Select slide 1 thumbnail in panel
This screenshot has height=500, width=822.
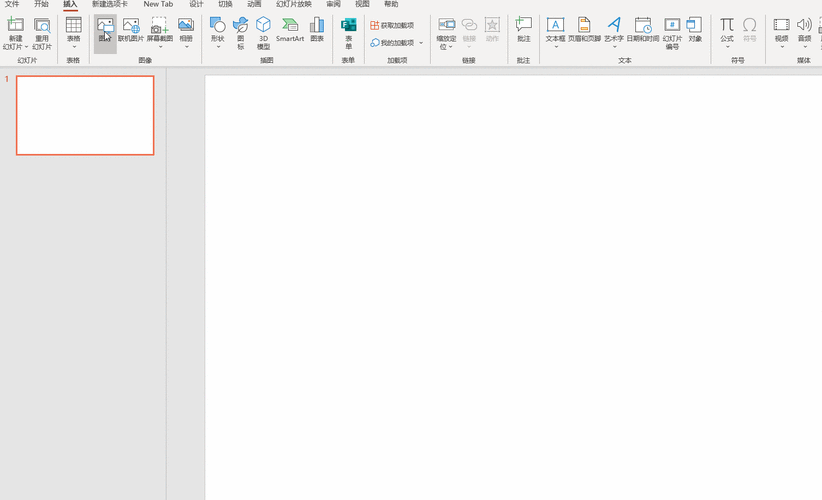(85, 115)
